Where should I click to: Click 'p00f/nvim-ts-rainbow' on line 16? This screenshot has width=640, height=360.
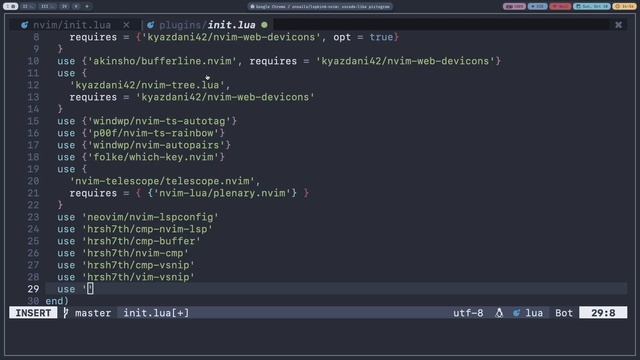153,133
